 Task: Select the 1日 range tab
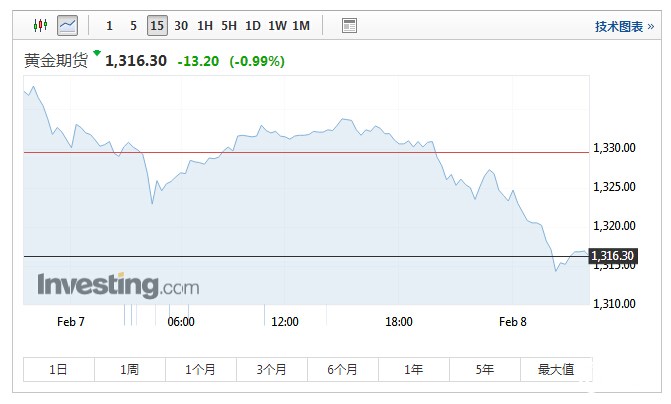tap(59, 369)
